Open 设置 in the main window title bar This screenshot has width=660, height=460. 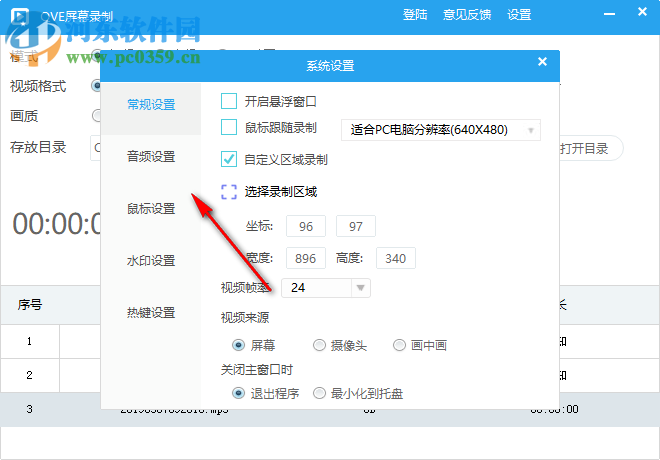click(x=519, y=15)
